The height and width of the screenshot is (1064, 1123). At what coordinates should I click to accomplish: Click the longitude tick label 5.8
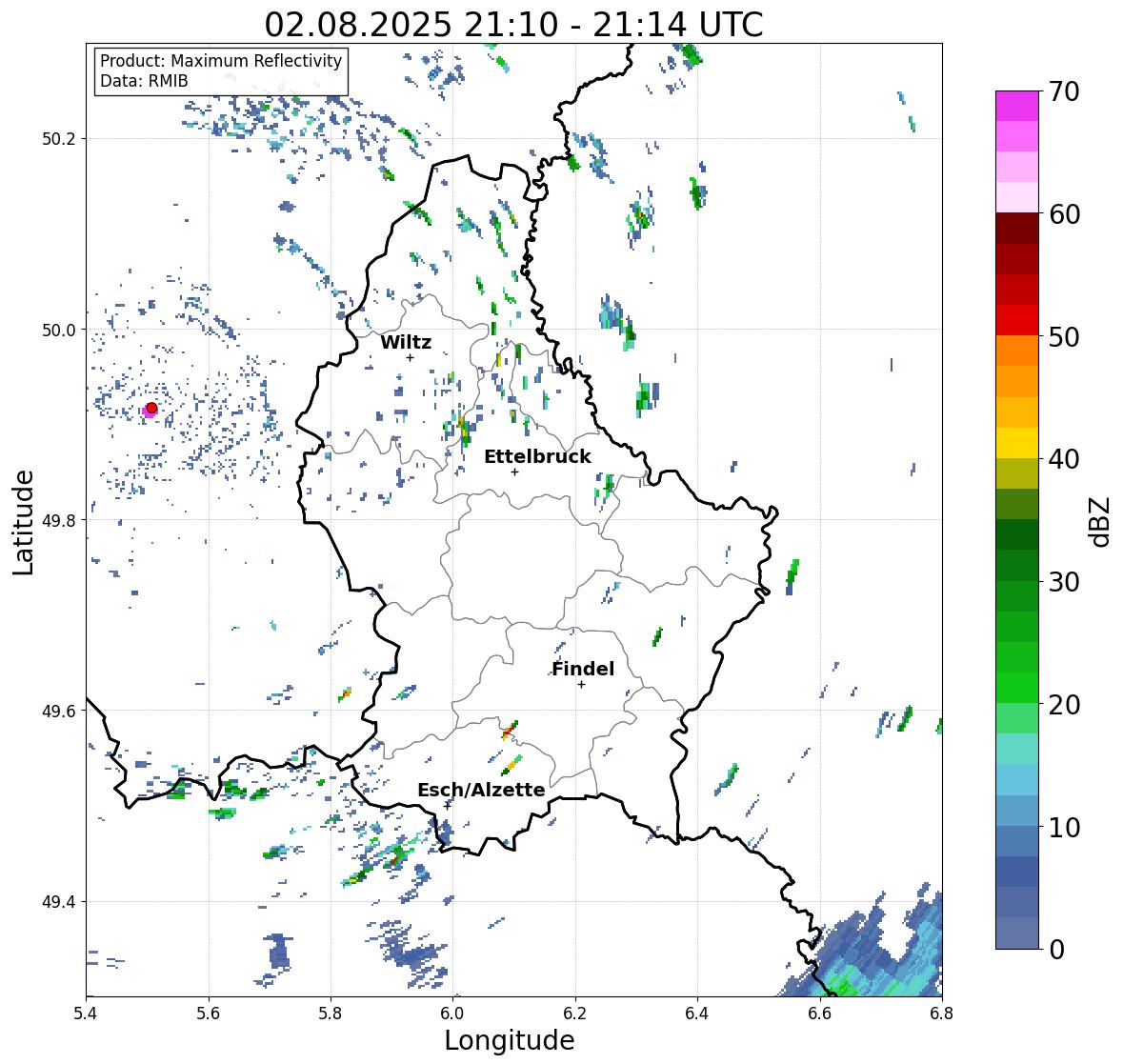tap(331, 1014)
